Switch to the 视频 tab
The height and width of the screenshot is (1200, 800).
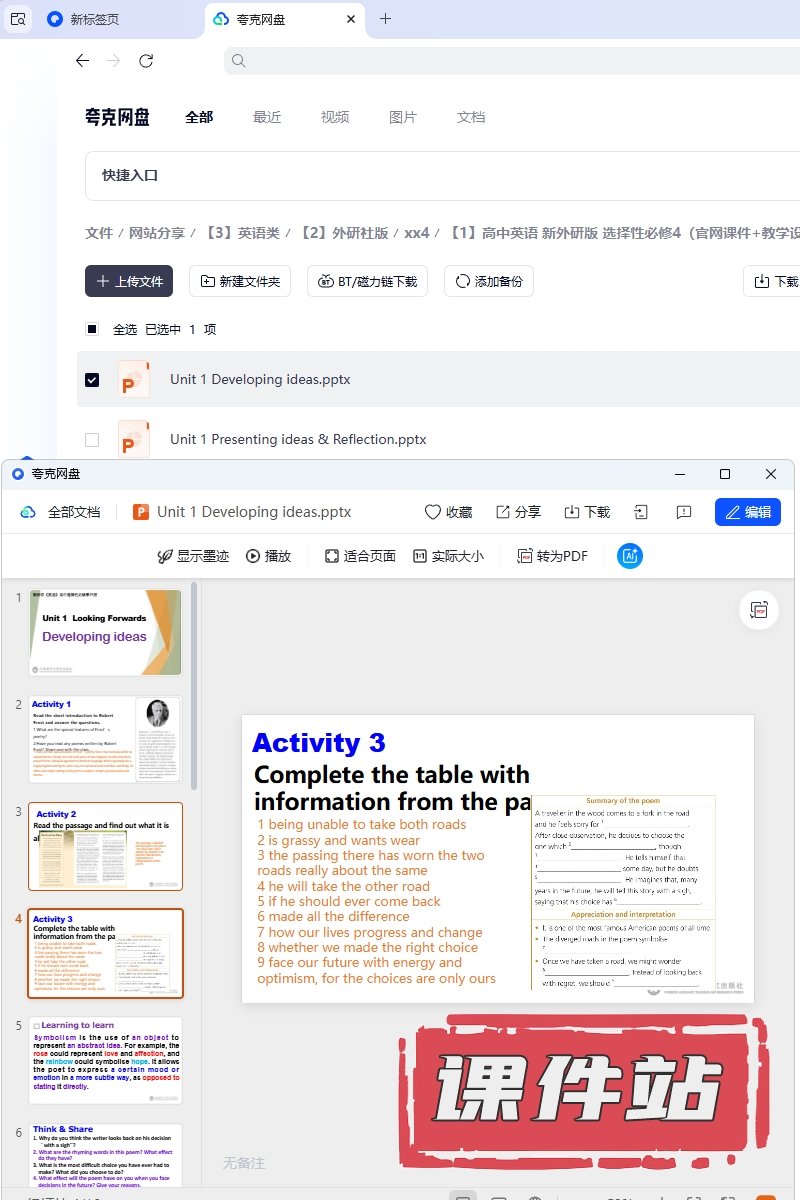[x=335, y=117]
